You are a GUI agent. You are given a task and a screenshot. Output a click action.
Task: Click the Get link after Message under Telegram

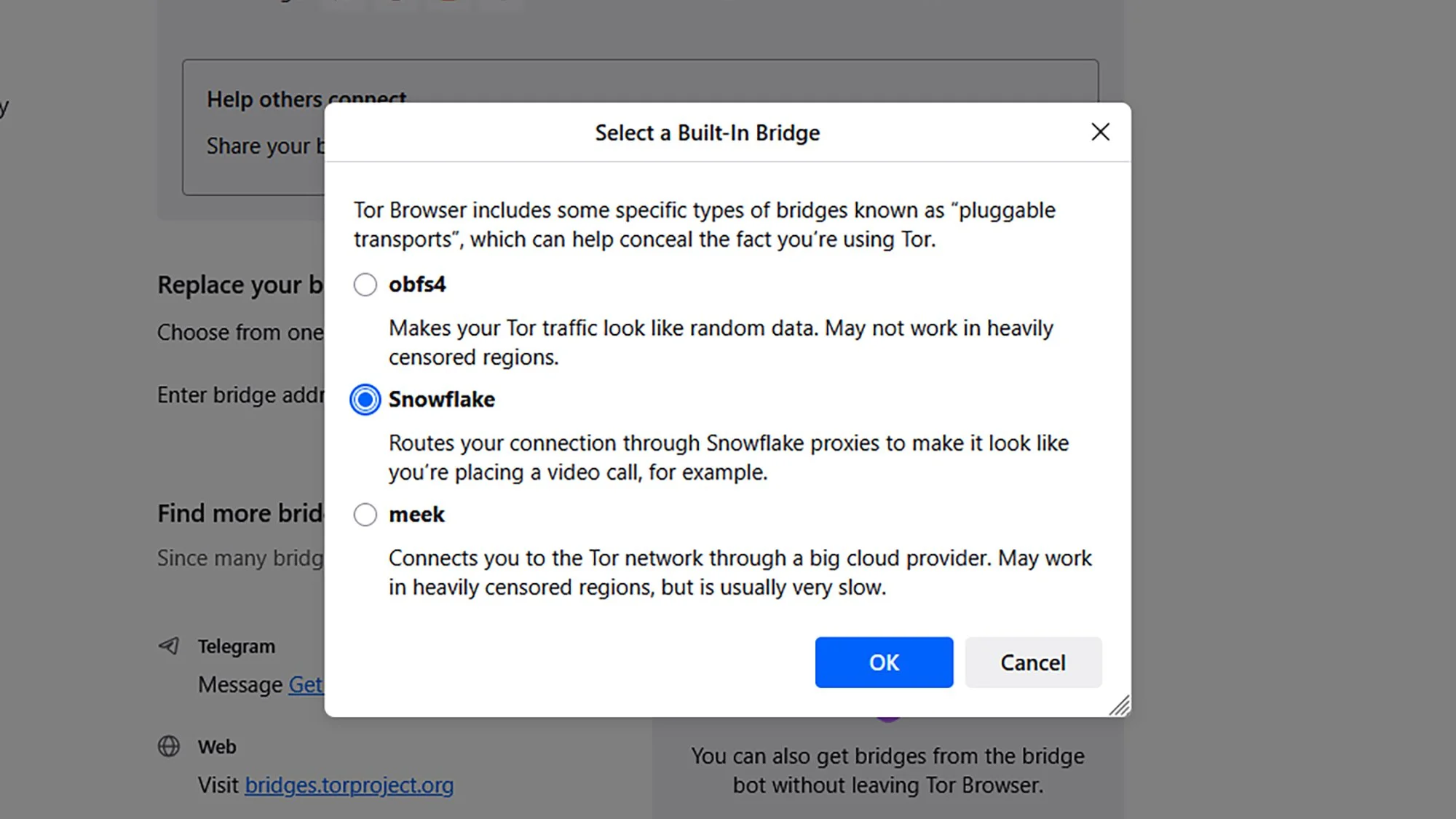(x=306, y=684)
